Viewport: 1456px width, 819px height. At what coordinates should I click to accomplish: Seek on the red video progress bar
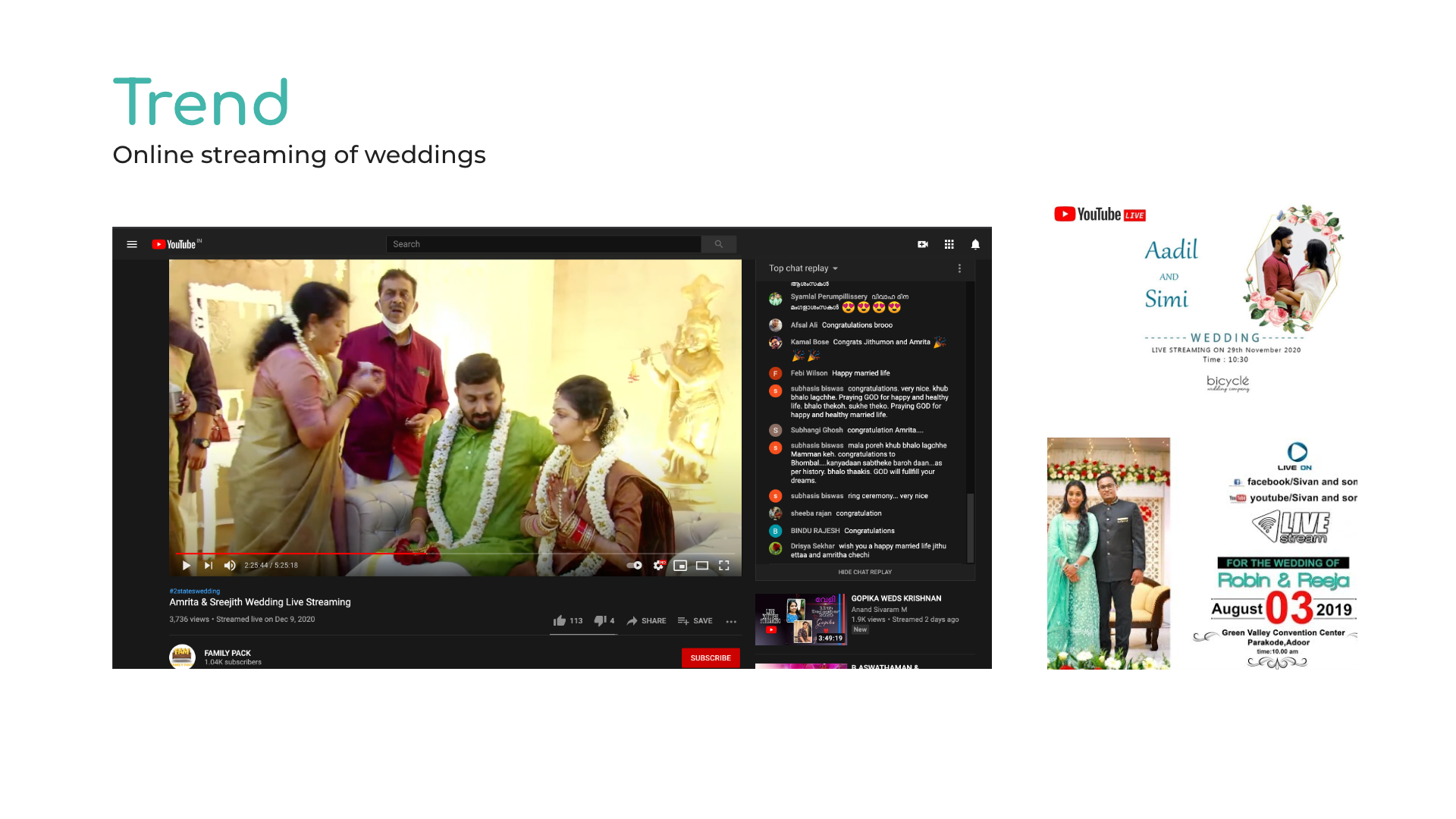(455, 554)
